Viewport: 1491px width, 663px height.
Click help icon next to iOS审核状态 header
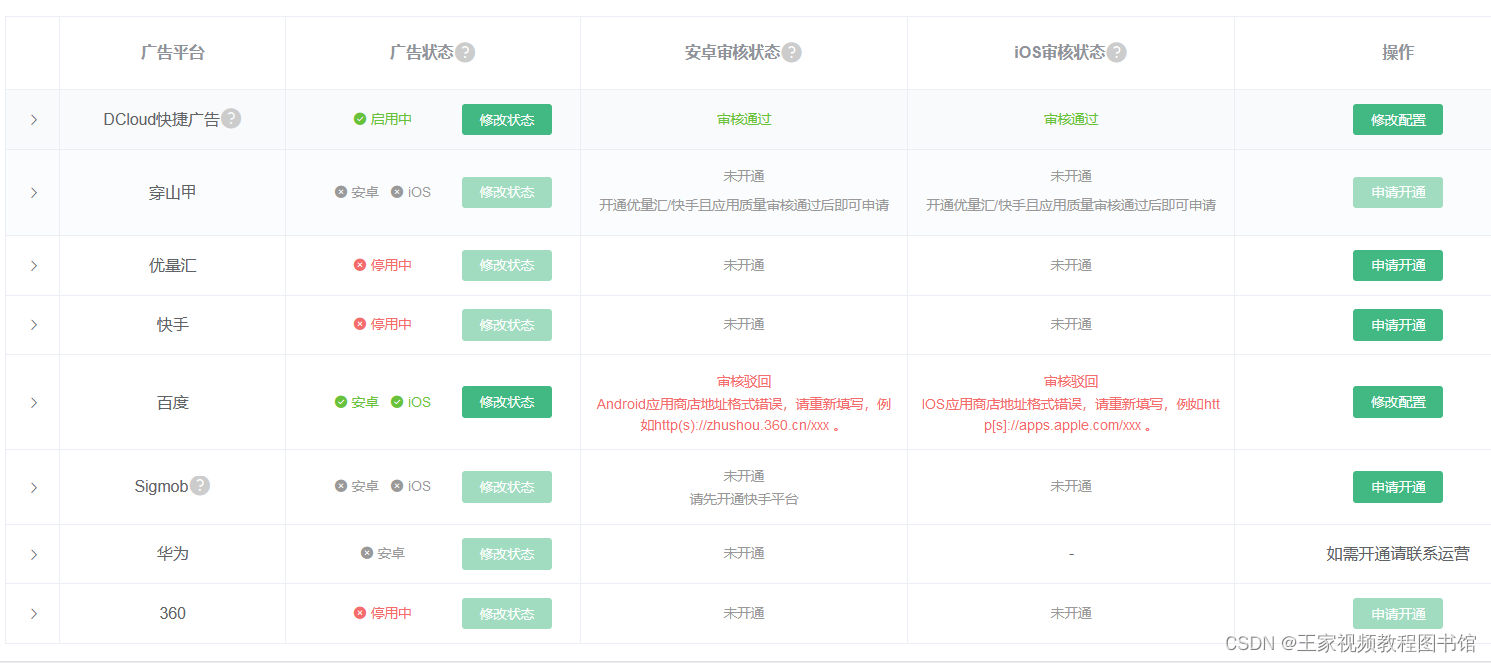[x=1117, y=53]
